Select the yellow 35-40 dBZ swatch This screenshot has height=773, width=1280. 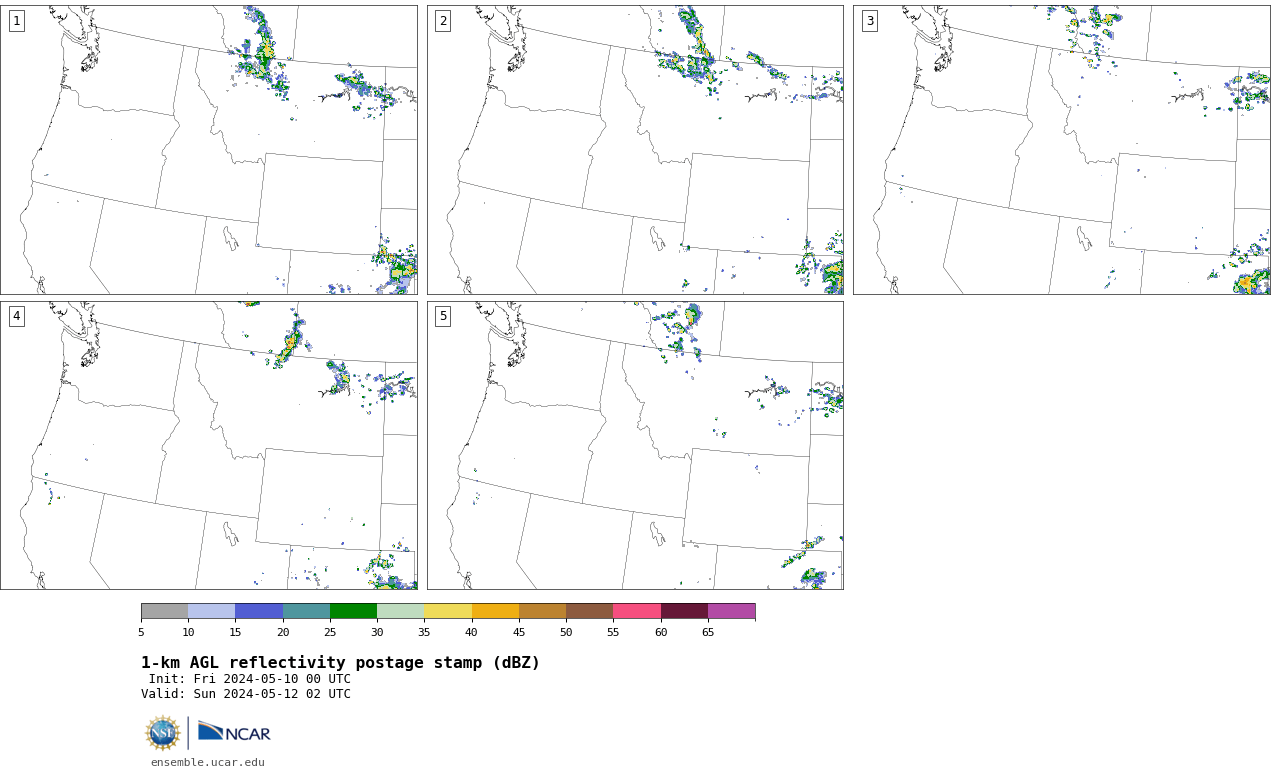point(448,611)
